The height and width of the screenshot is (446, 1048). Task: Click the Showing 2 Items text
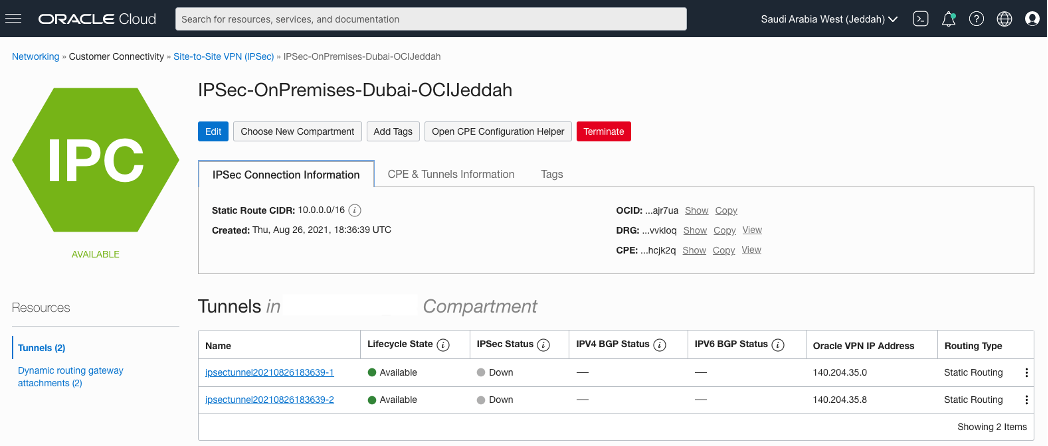pyautogui.click(x=992, y=427)
